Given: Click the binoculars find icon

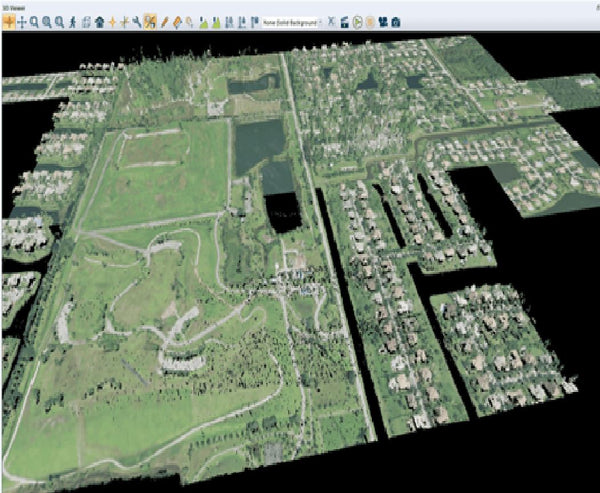Looking at the screenshot, I should (x=383, y=20).
